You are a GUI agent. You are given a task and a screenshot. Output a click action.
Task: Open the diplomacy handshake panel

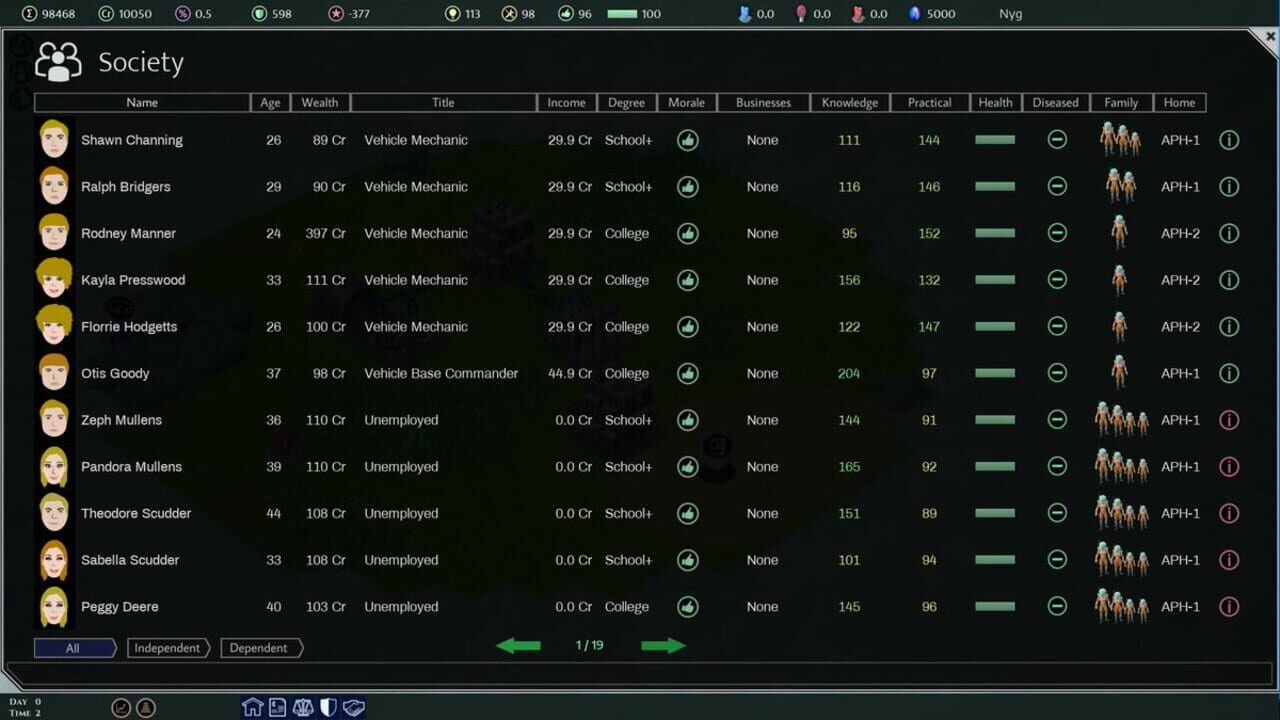click(354, 707)
